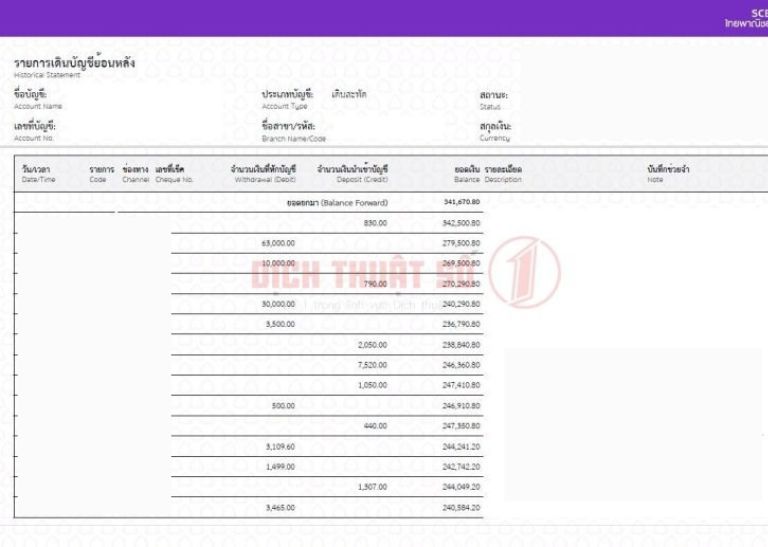Click the Description column header

tap(503, 174)
